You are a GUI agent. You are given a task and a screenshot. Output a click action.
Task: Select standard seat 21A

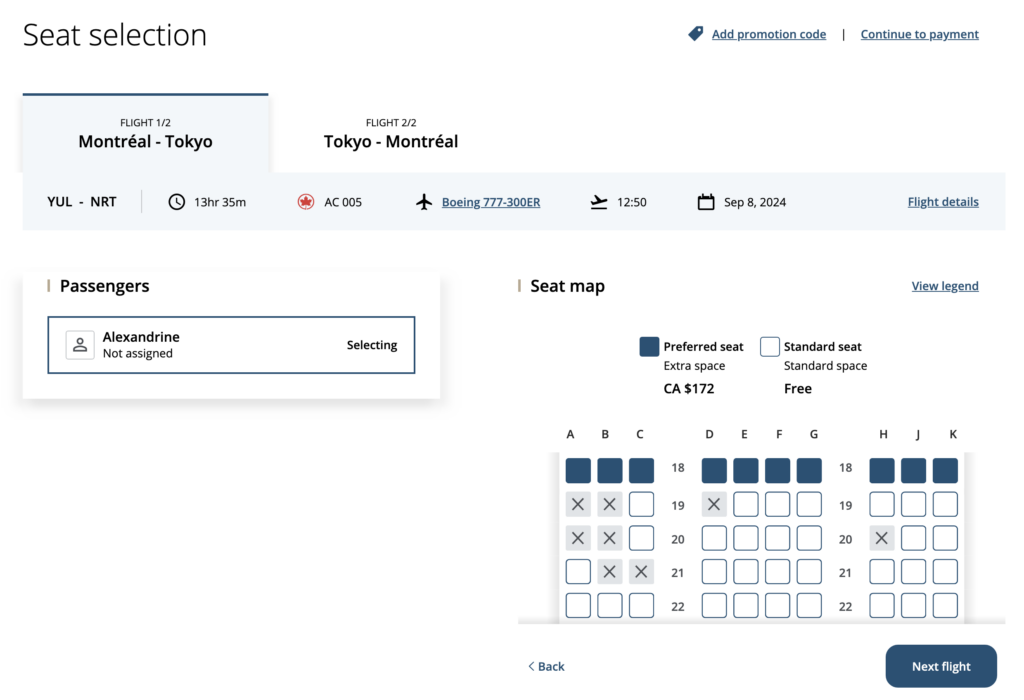(x=578, y=572)
